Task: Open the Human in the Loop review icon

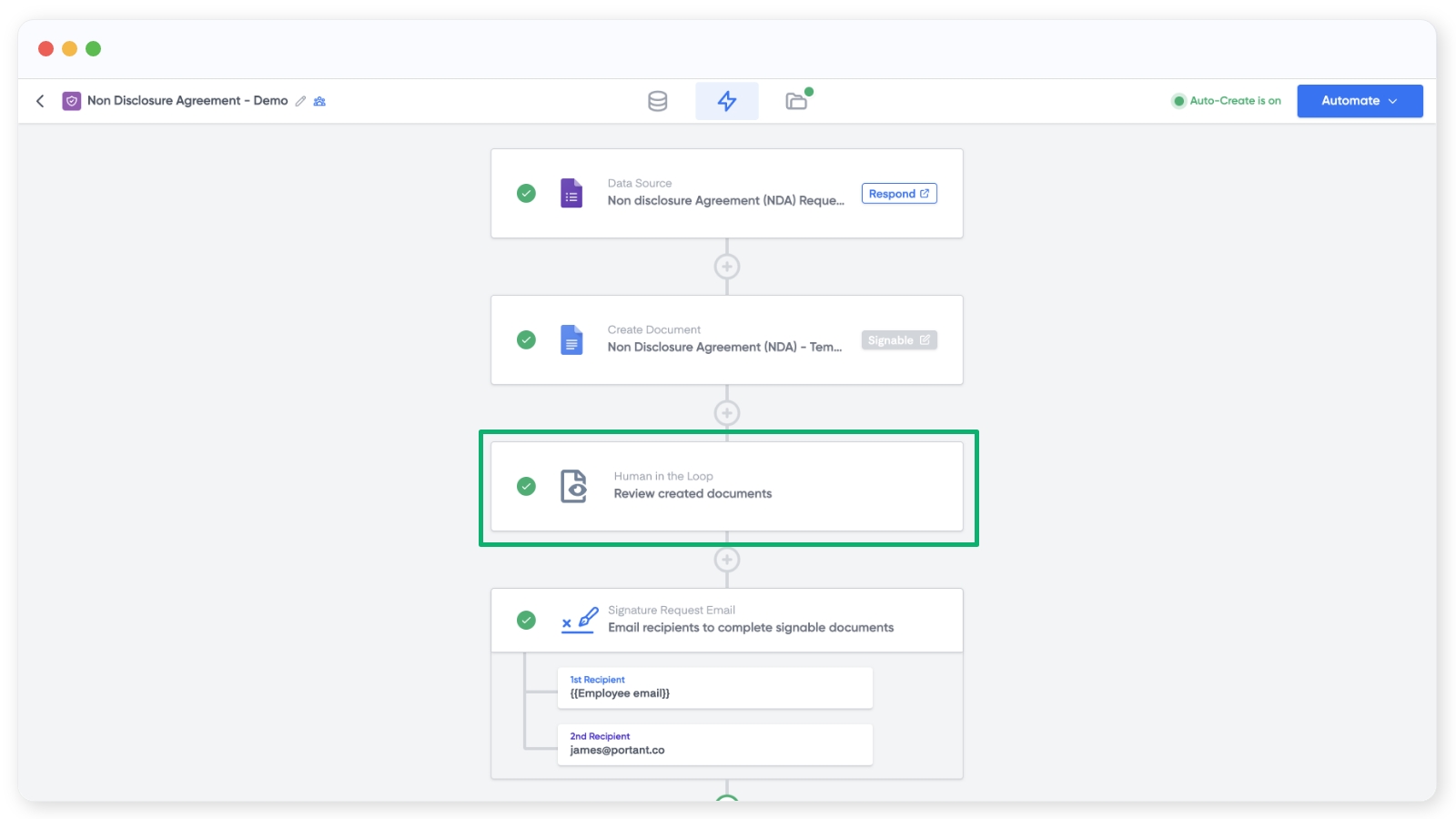Action: 573,486
